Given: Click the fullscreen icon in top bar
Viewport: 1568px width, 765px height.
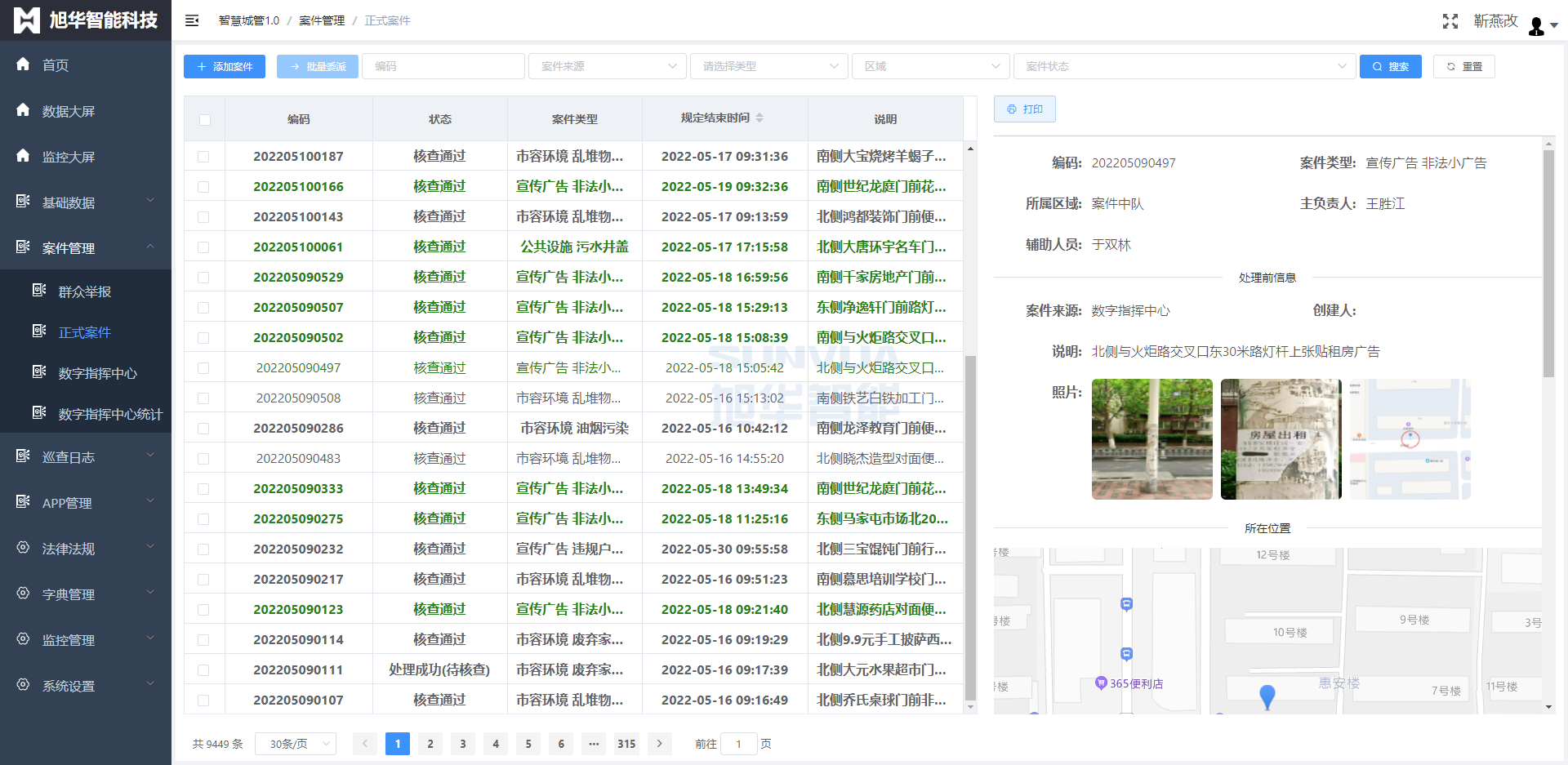Looking at the screenshot, I should (1450, 20).
